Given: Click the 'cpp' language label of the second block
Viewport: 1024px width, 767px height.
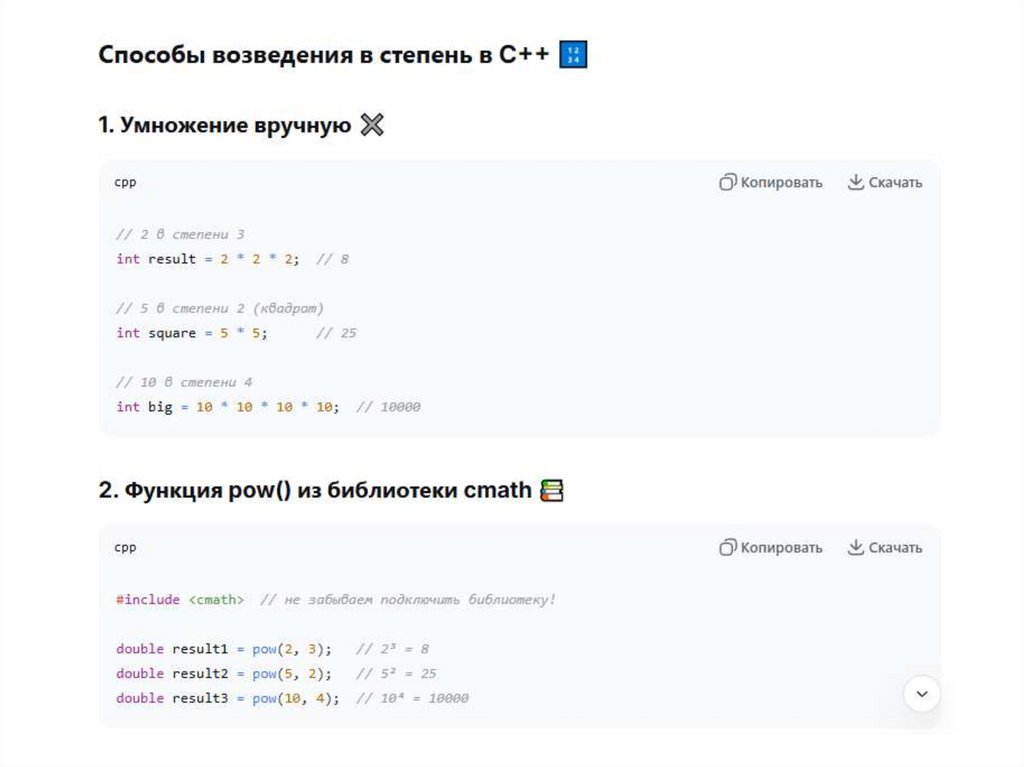Looking at the screenshot, I should coord(125,547).
